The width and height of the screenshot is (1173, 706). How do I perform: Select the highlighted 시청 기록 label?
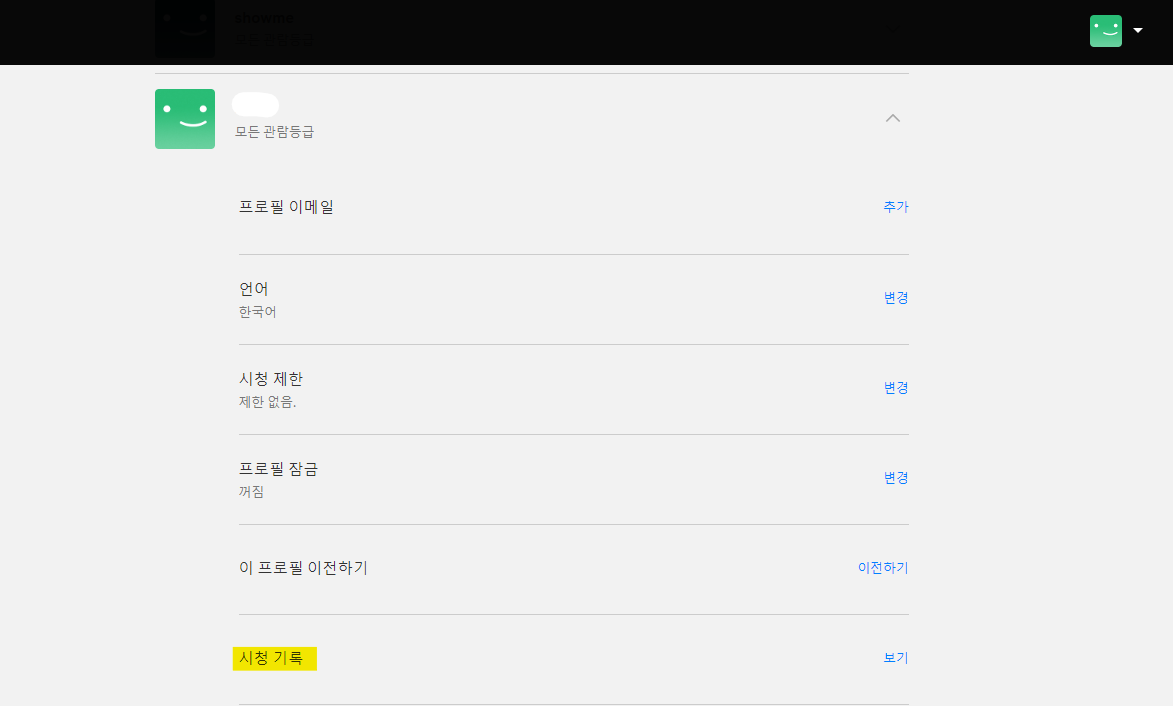[275, 658]
